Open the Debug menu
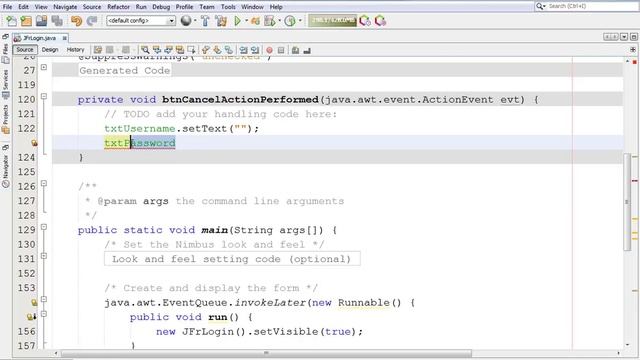The height and width of the screenshot is (360, 640). 161,7
